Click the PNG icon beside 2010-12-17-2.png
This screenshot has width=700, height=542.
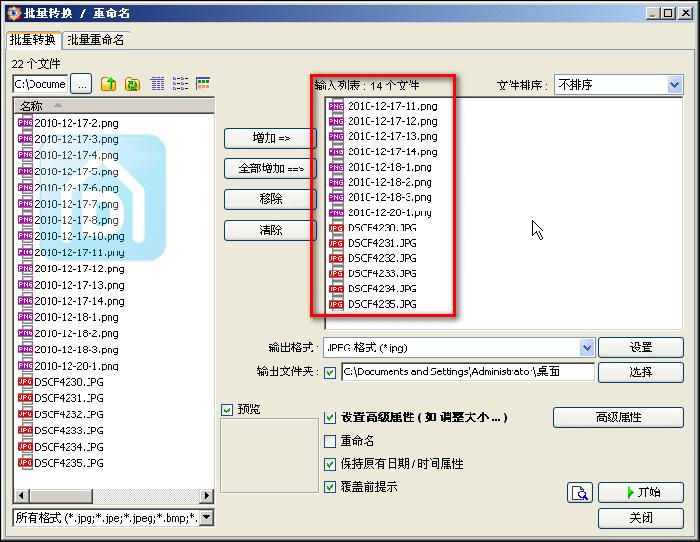[x=25, y=122]
